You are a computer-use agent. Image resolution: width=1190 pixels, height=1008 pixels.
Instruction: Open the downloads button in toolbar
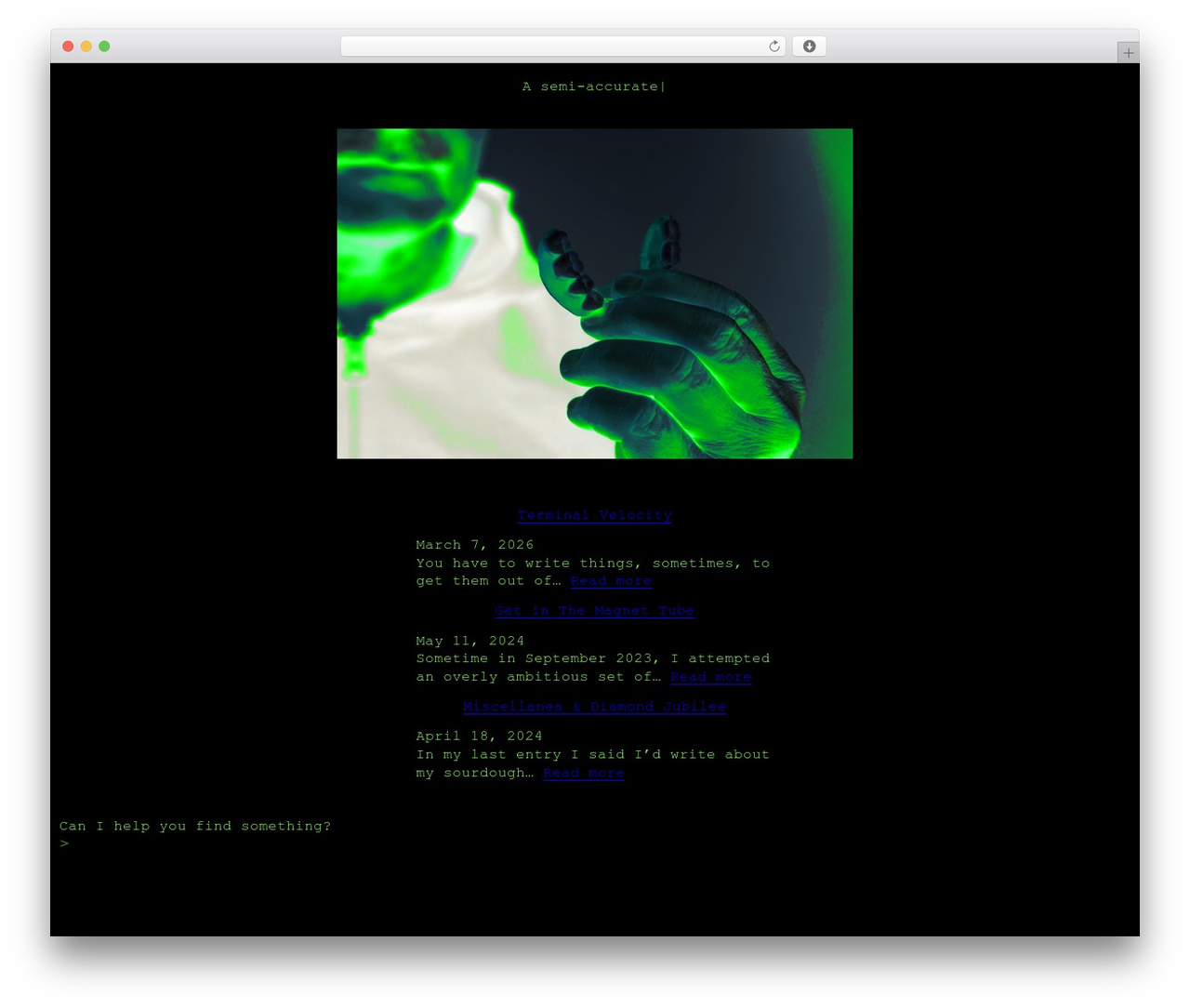click(809, 46)
